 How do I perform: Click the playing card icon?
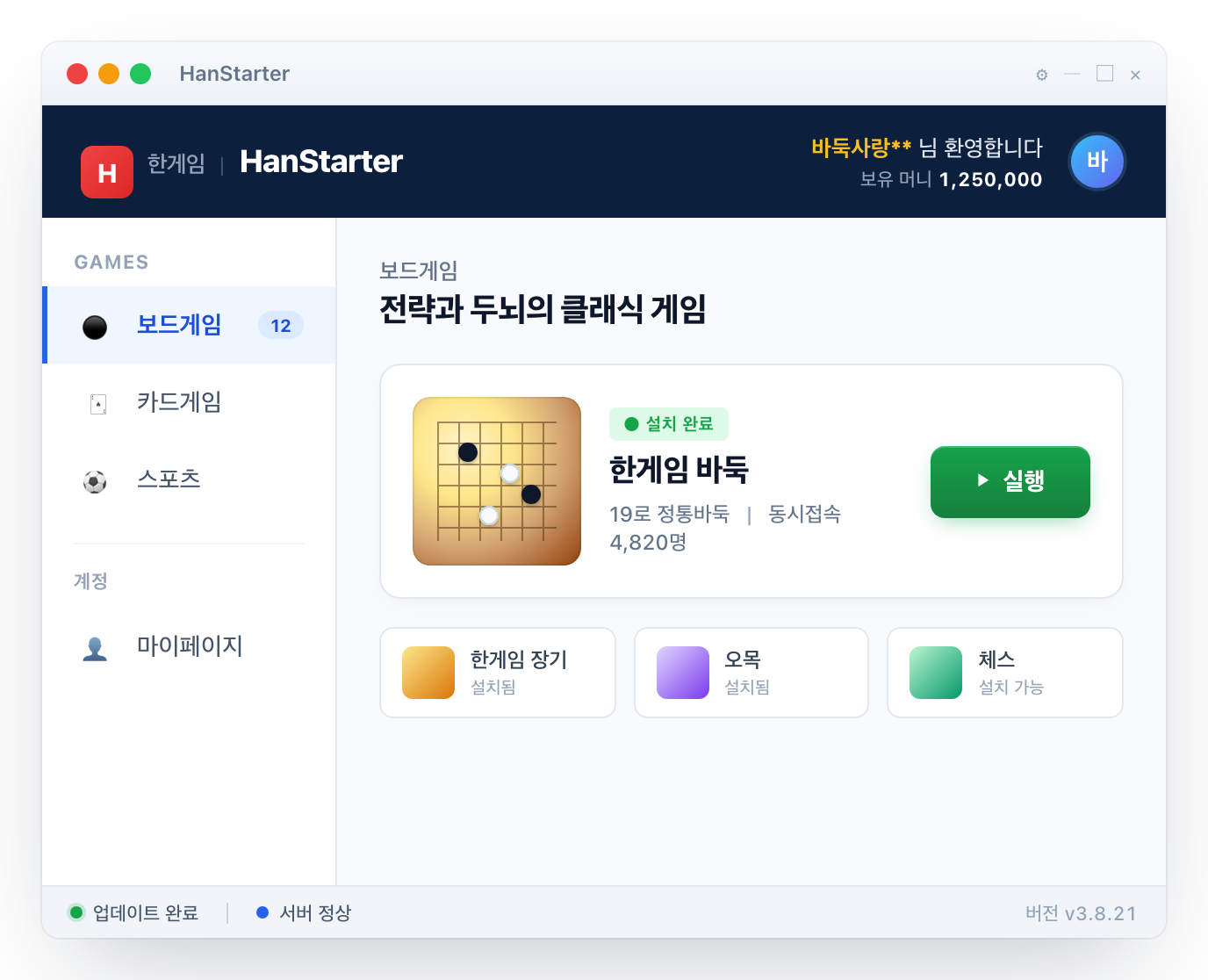[x=98, y=404]
